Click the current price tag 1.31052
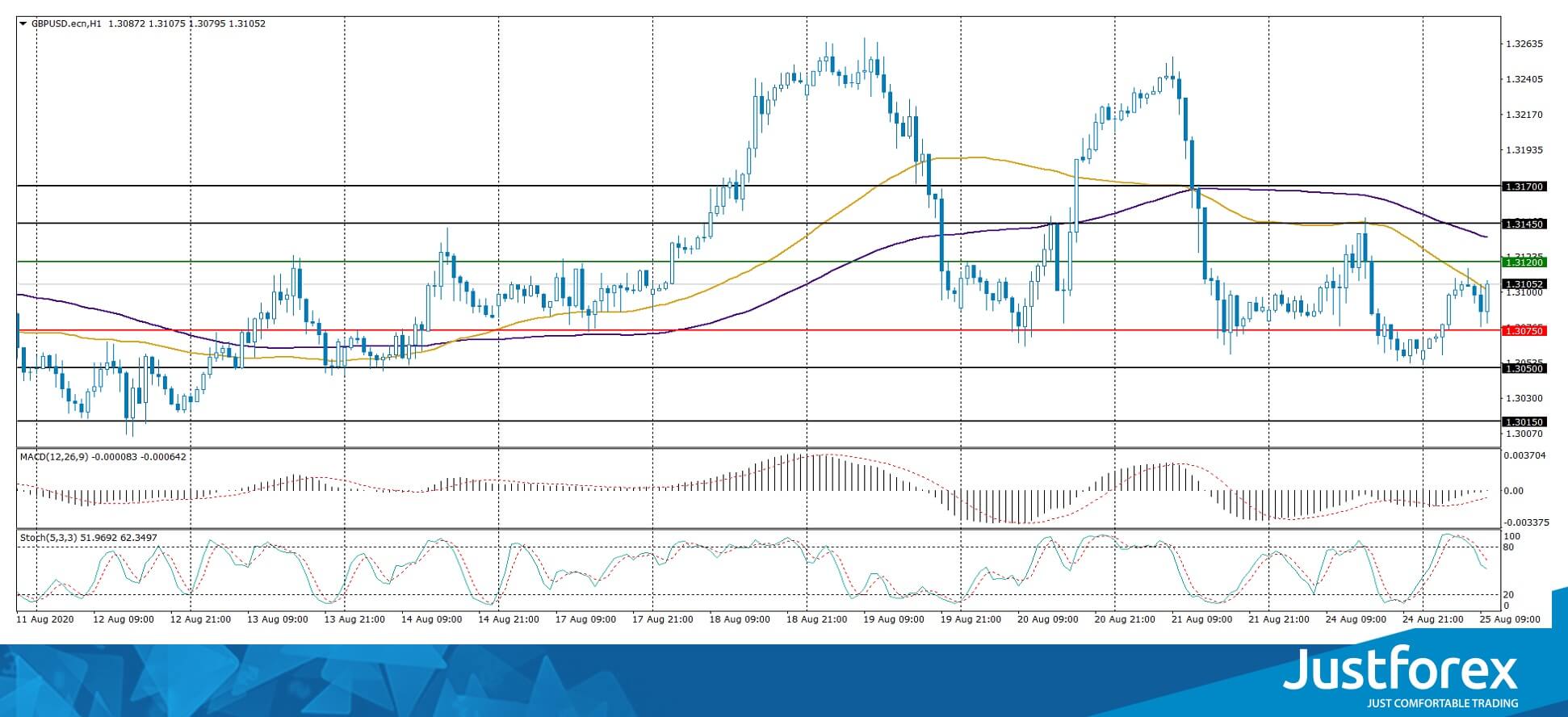 click(x=1524, y=284)
